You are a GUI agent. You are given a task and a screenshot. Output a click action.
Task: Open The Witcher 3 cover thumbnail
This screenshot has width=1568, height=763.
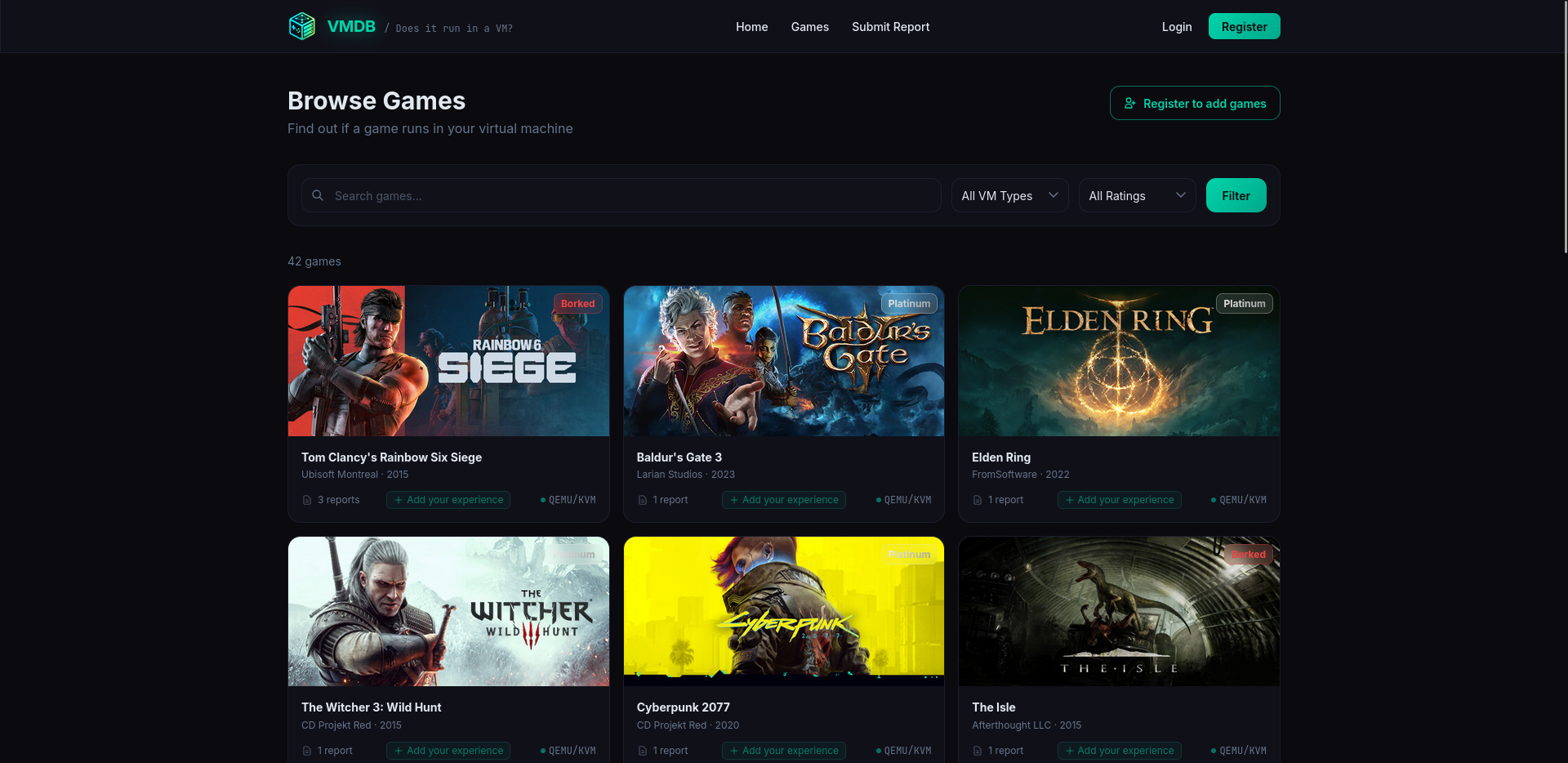(448, 611)
